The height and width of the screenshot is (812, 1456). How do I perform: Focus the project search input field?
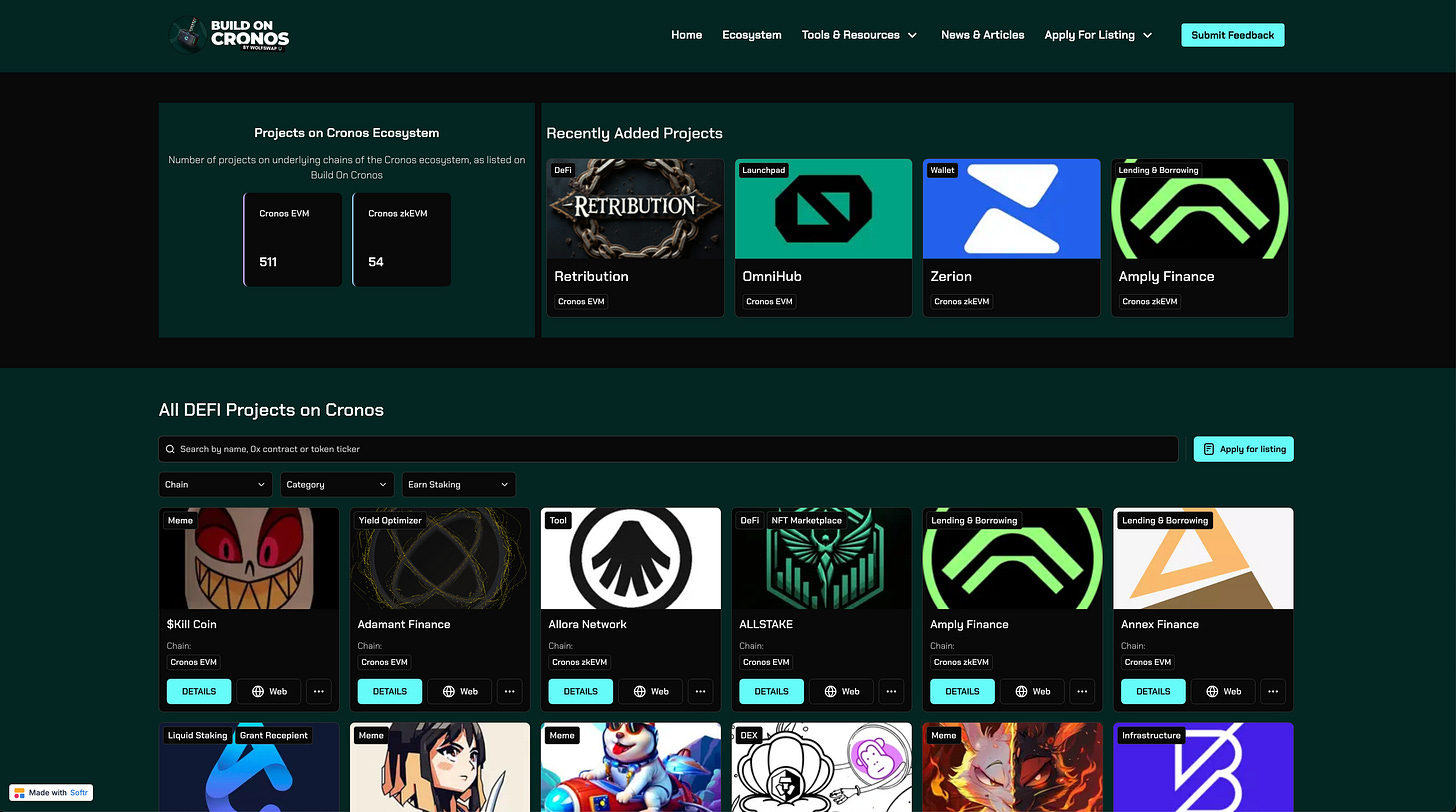(668, 449)
